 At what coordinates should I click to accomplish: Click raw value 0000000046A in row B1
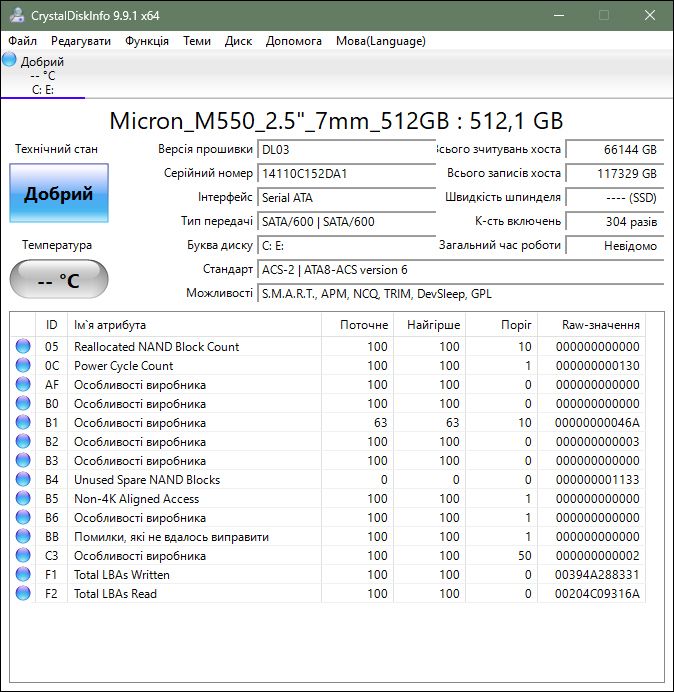point(597,422)
